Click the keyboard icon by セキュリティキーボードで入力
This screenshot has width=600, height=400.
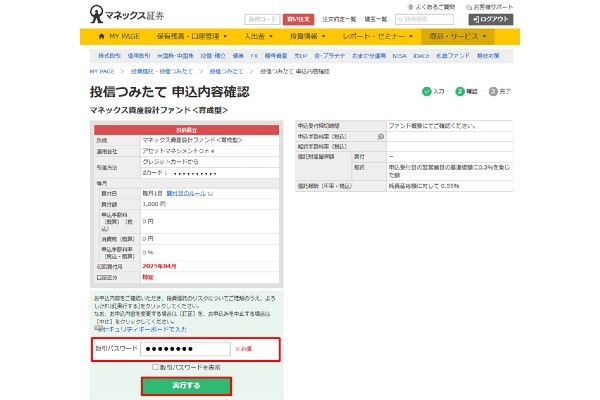(x=98, y=329)
